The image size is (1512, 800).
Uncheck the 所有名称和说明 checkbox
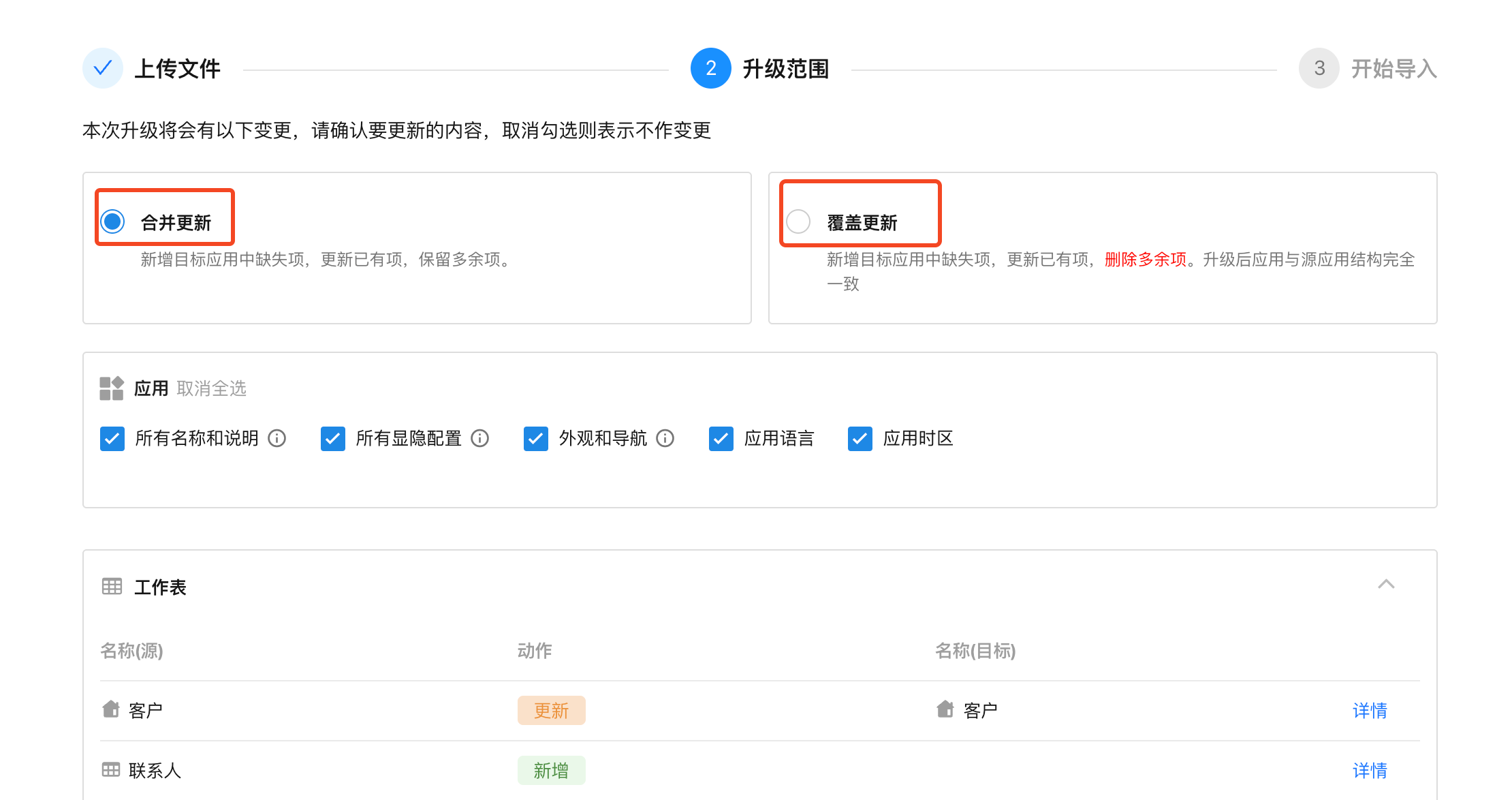click(x=112, y=438)
